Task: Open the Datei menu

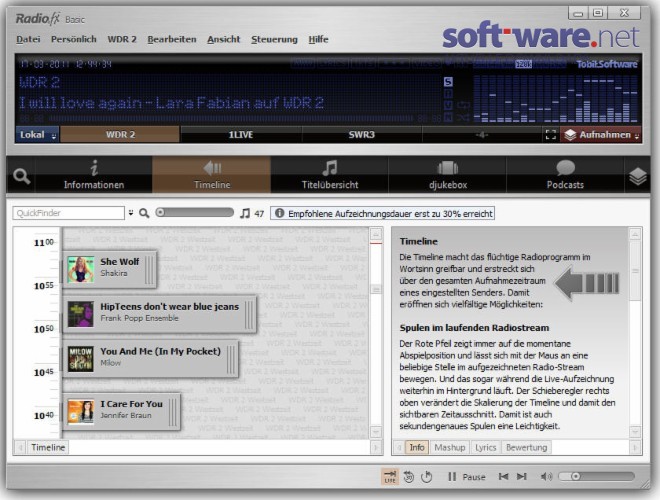Action: tap(28, 39)
